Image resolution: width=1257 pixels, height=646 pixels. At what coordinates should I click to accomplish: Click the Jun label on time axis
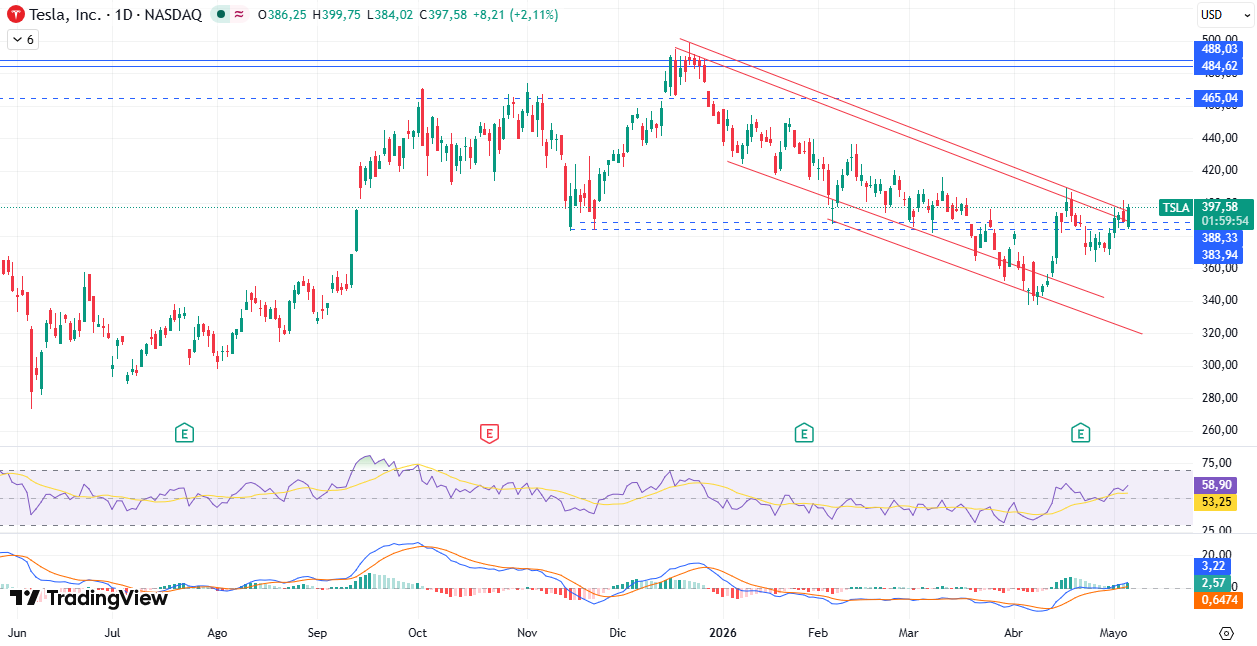click(x=17, y=633)
